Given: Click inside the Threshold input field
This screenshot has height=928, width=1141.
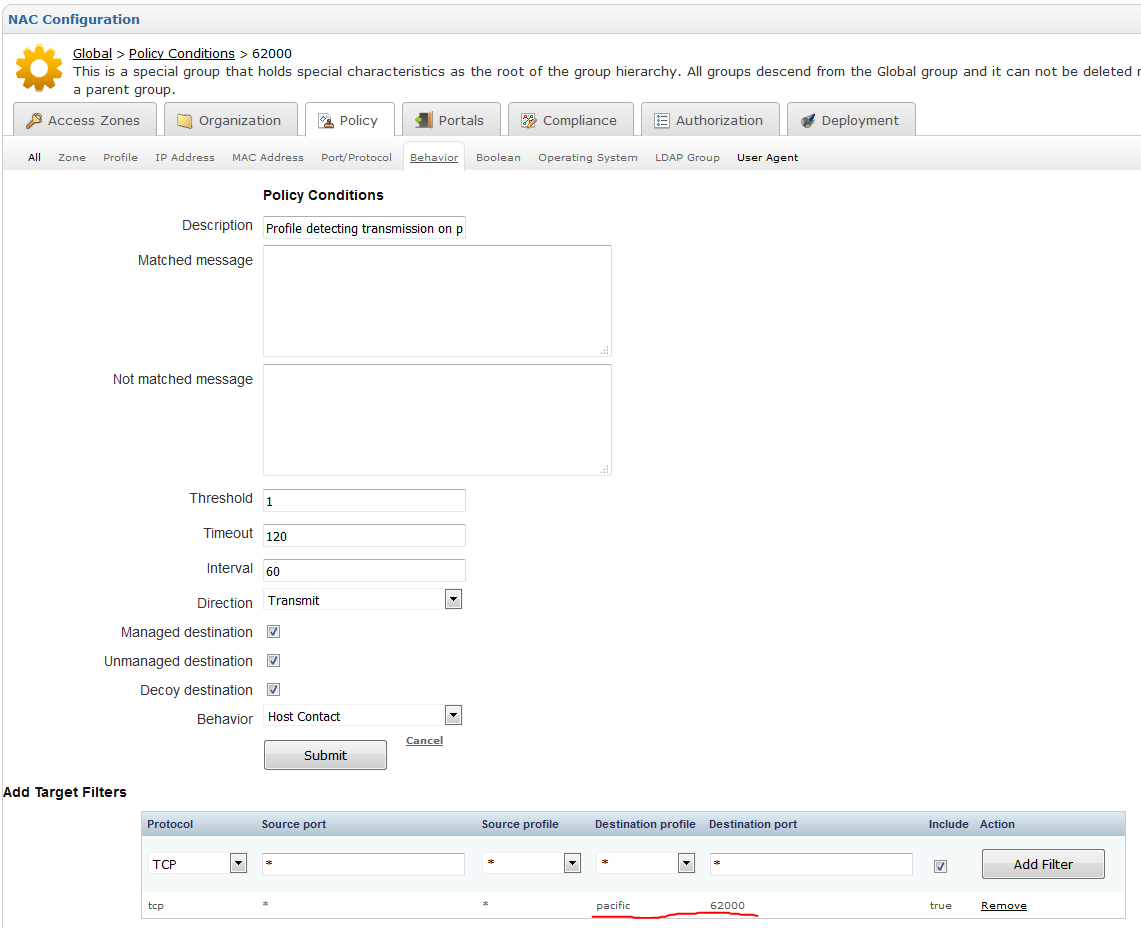Looking at the screenshot, I should click(363, 500).
